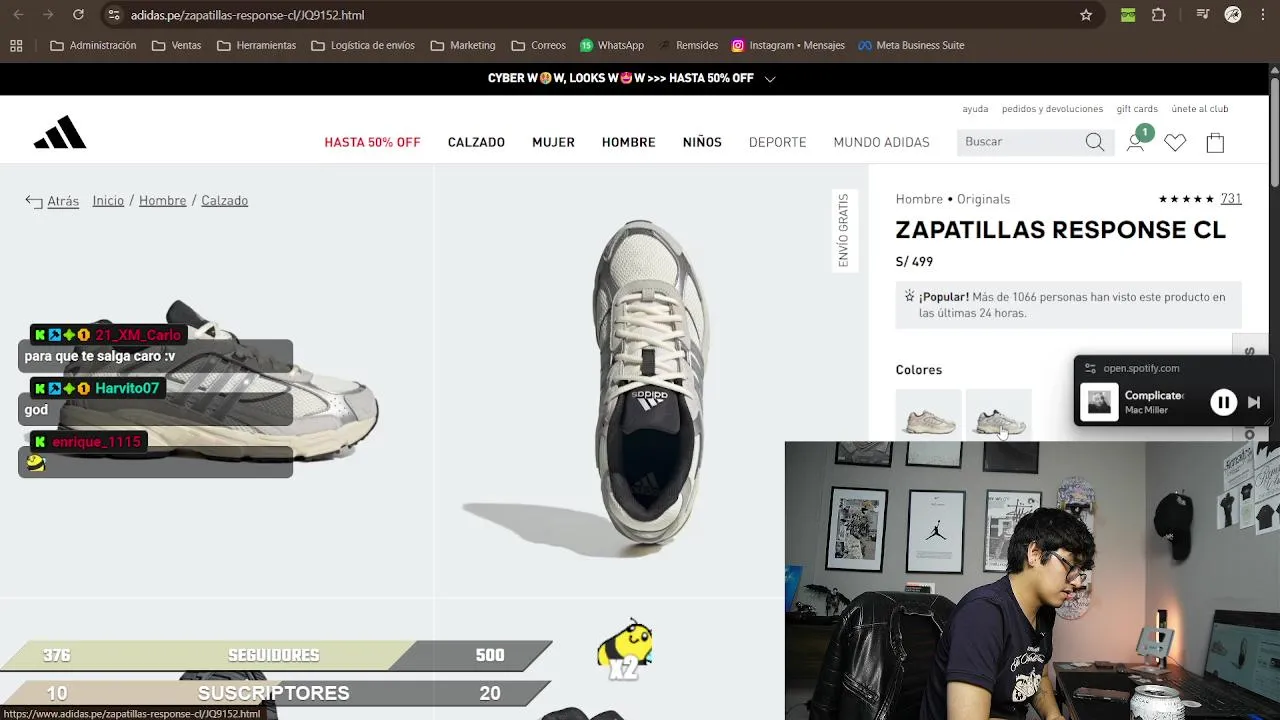Open the 731 reviews link
Image resolution: width=1280 pixels, height=720 pixels.
(x=1231, y=199)
